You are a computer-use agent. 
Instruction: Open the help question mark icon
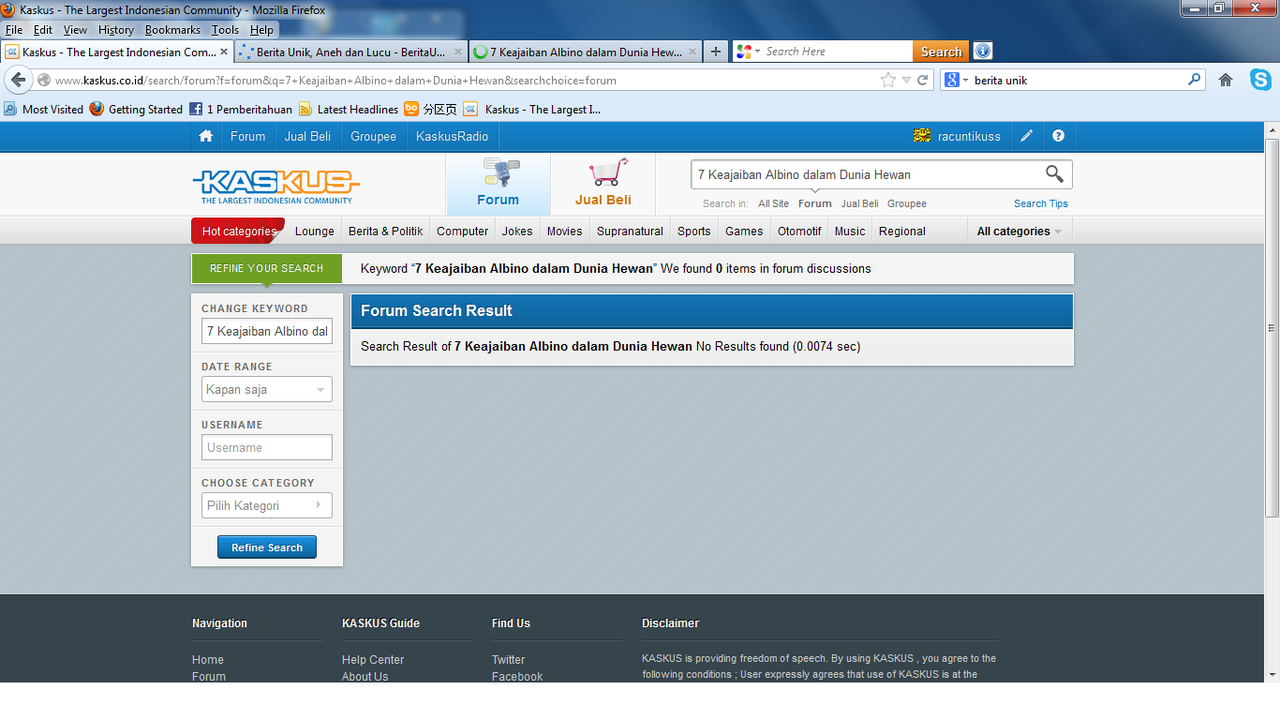click(1058, 136)
